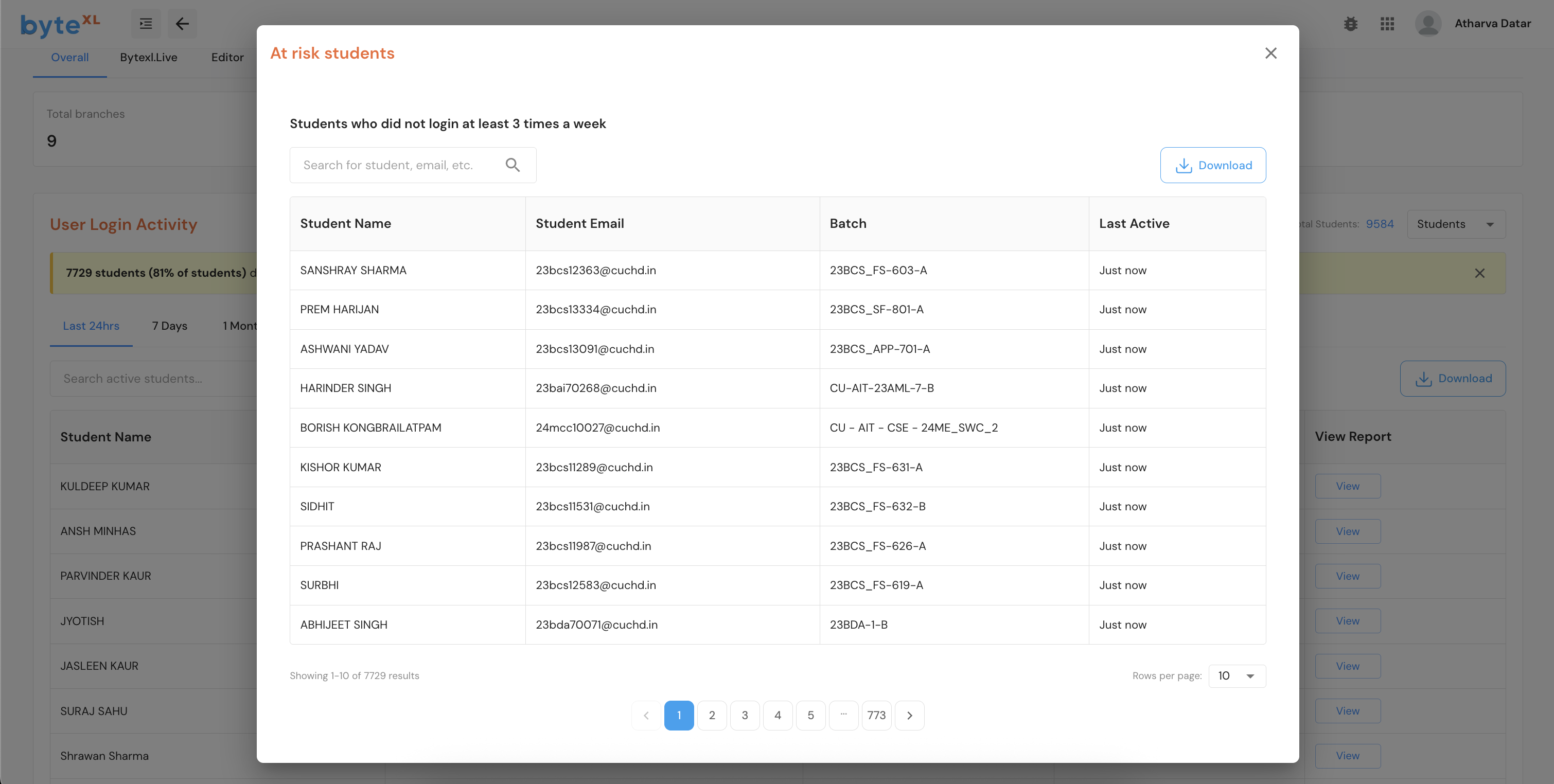Go to next page arrow
The image size is (1554, 784).
(x=909, y=715)
